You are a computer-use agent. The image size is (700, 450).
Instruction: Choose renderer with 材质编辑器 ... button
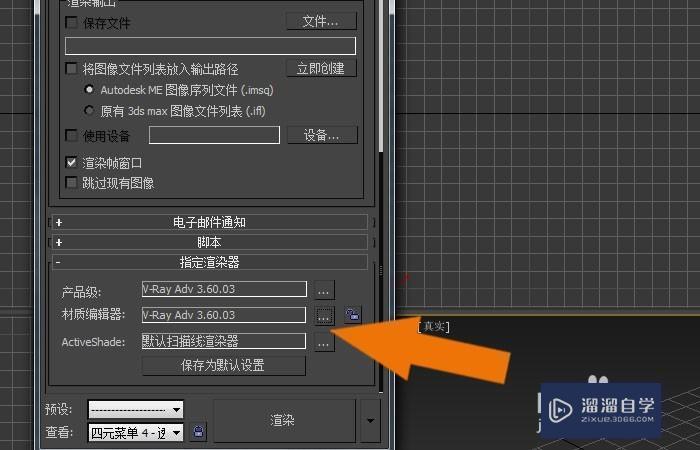(324, 315)
